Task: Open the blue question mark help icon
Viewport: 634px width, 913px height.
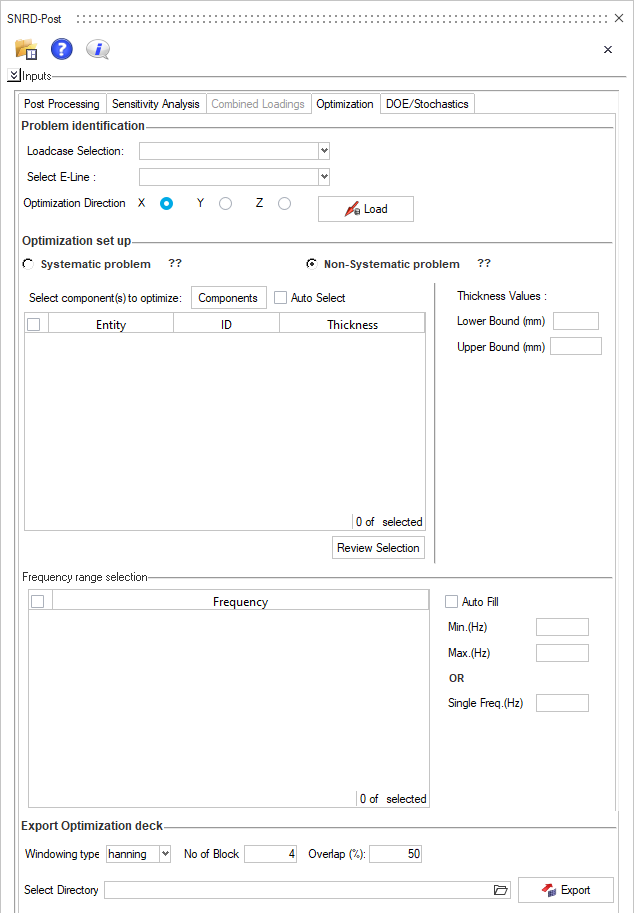Action: point(62,50)
